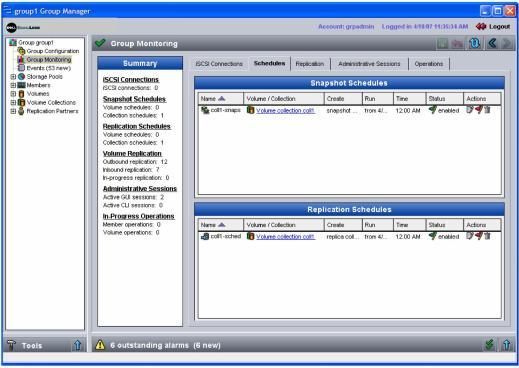Click the Logout icon
Screen dimensions: 519x368
coord(481,26)
